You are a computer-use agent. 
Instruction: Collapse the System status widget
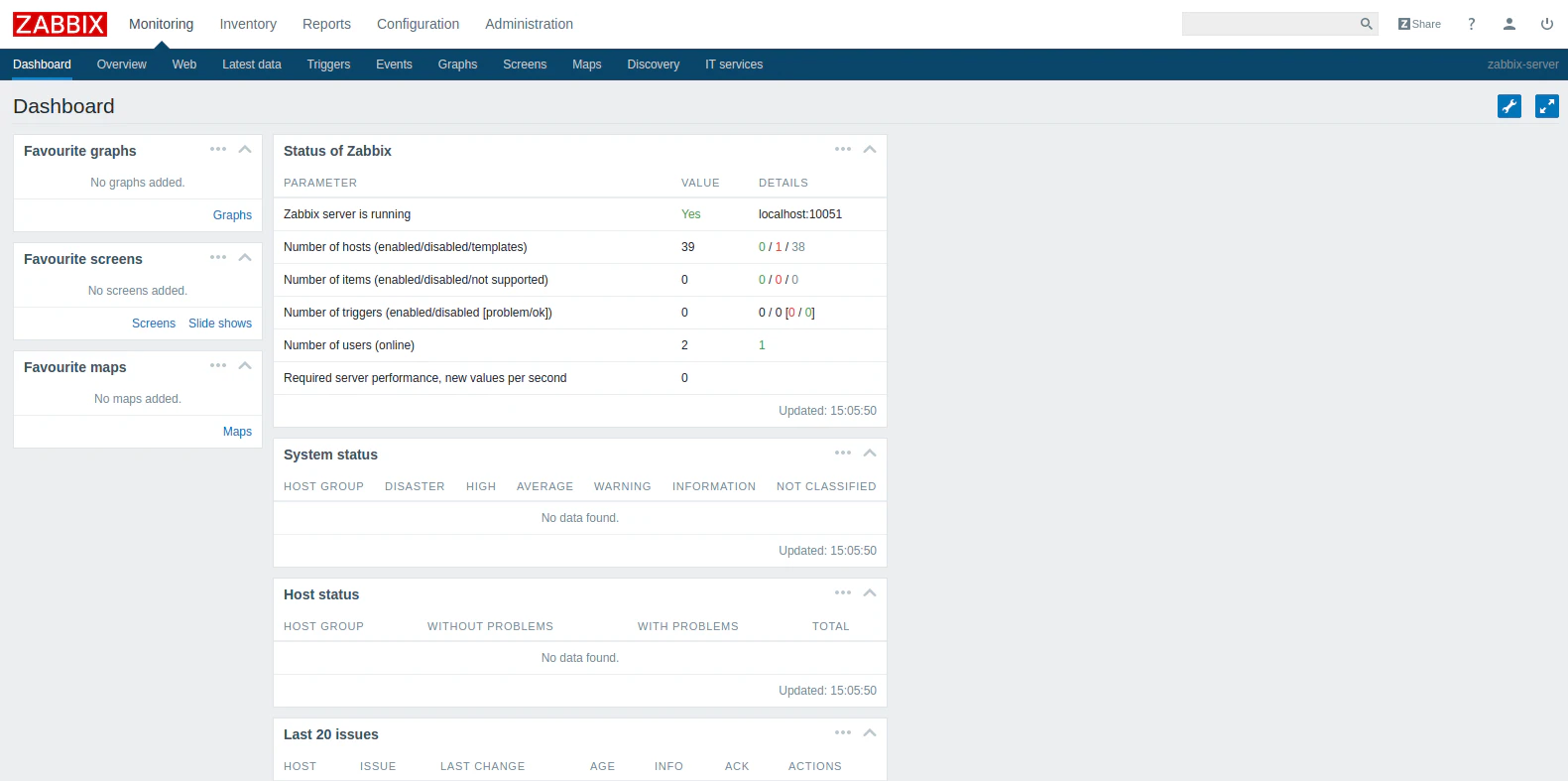[870, 453]
